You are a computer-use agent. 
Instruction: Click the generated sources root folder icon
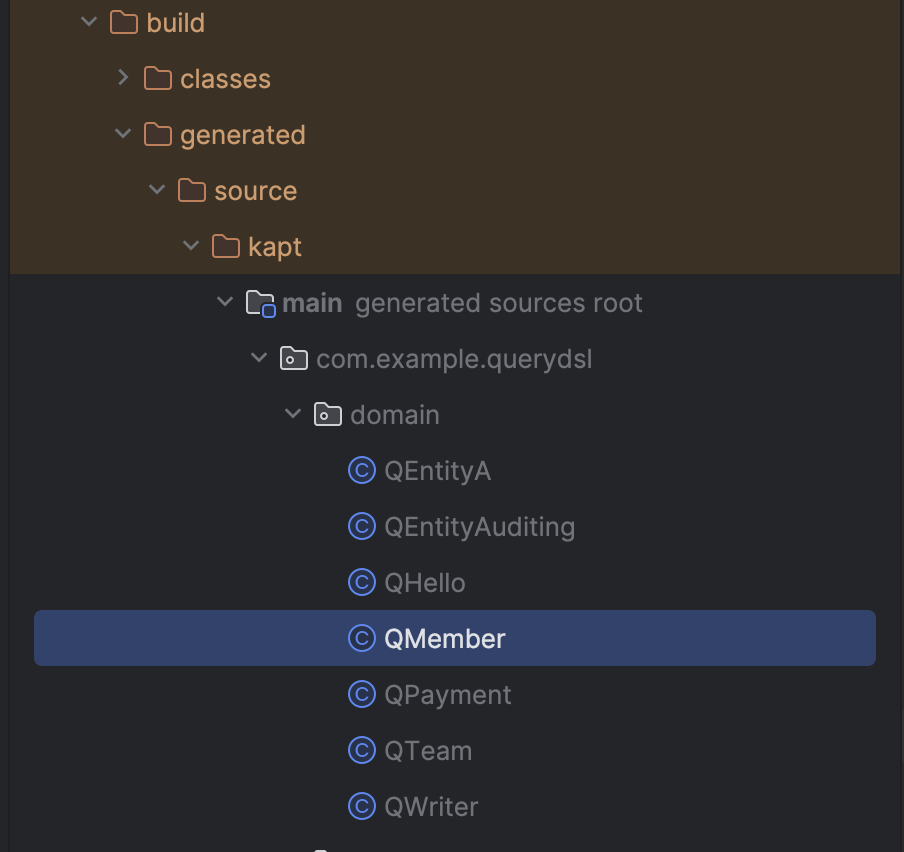pos(260,303)
